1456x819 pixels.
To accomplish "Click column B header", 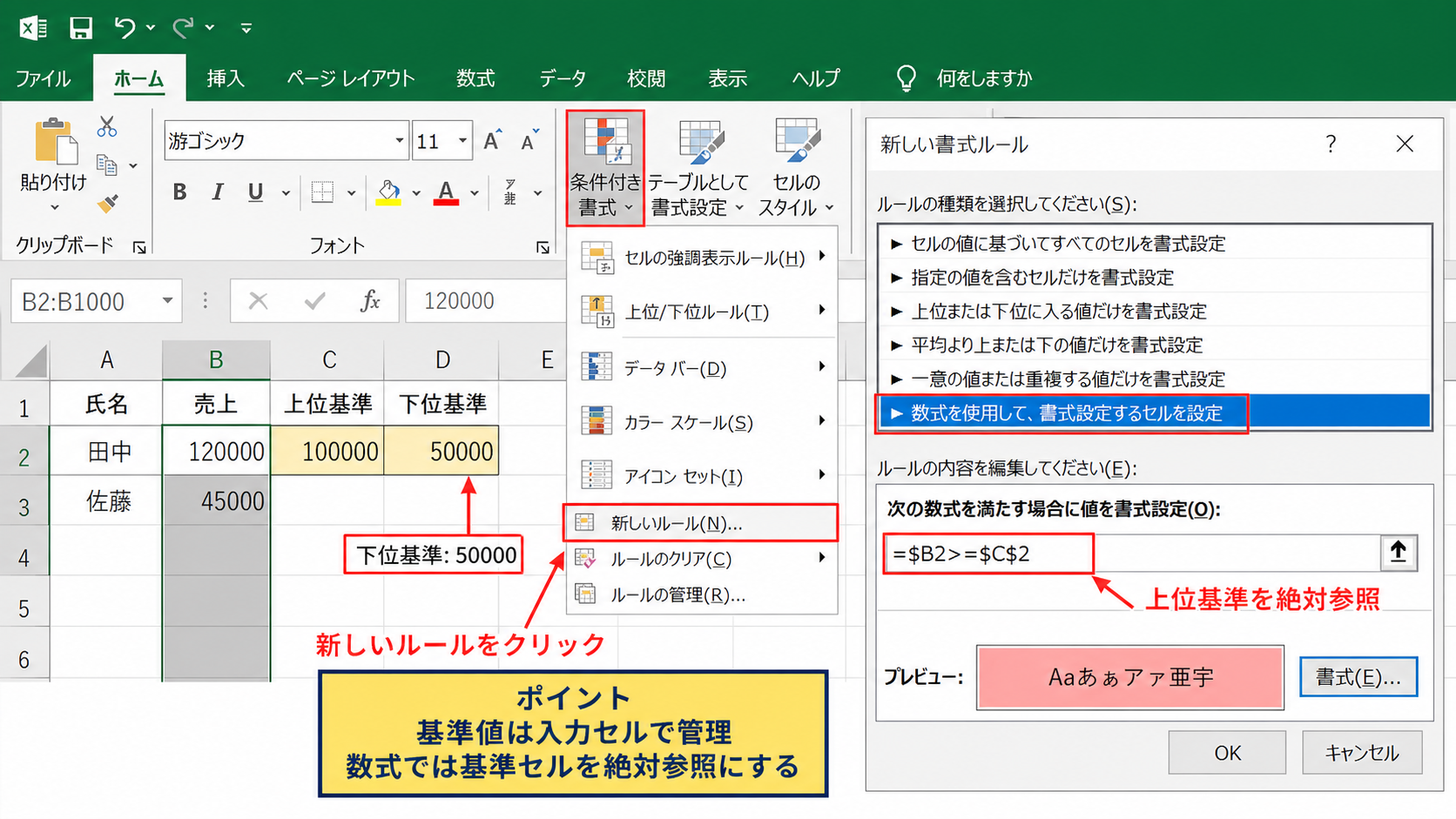I will (x=216, y=359).
